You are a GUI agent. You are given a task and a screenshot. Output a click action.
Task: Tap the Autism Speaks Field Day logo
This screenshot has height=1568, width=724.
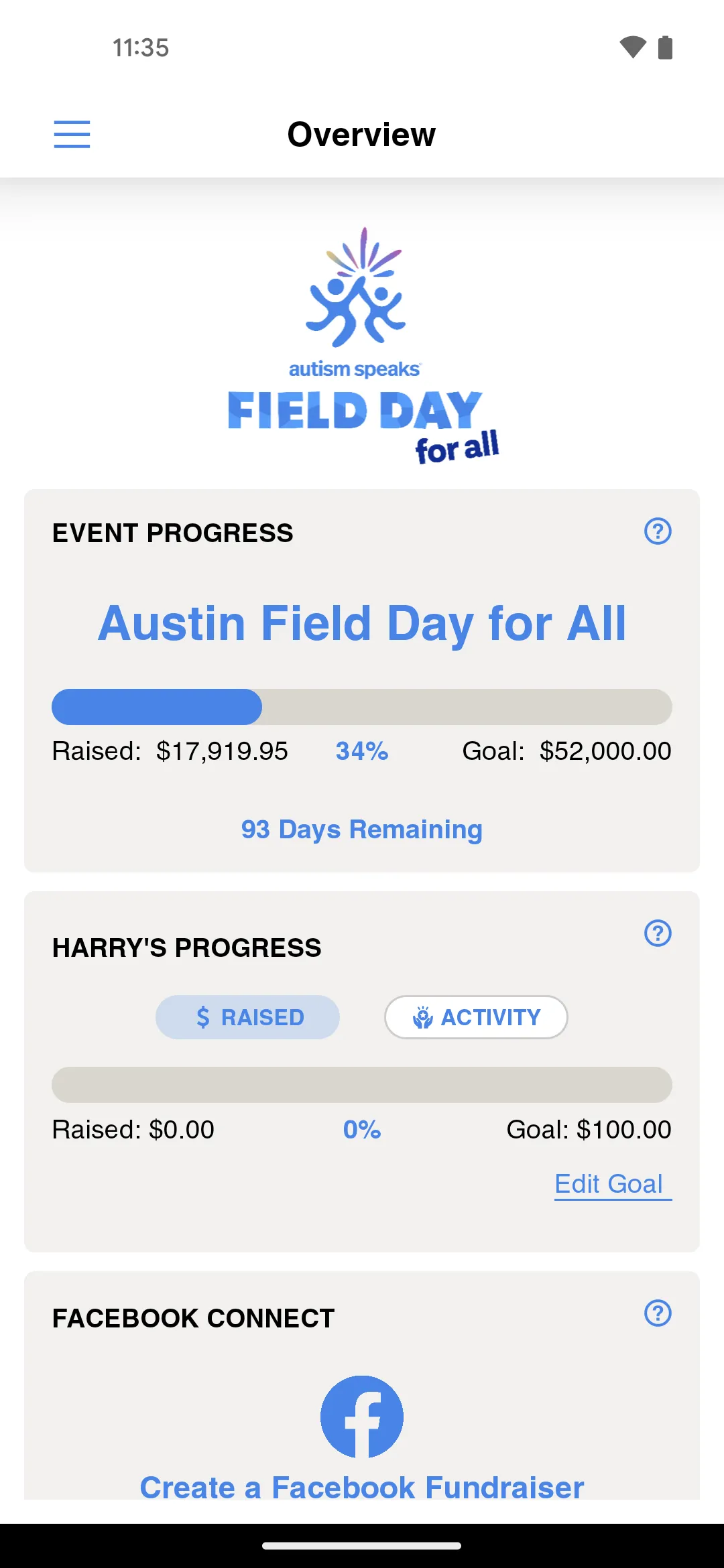point(363,345)
